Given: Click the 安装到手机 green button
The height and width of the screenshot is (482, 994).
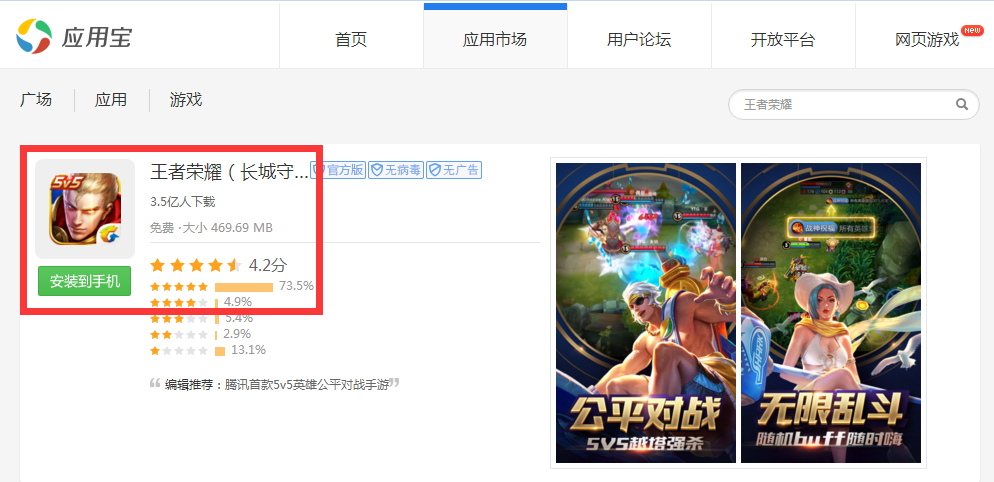Looking at the screenshot, I should (84, 282).
